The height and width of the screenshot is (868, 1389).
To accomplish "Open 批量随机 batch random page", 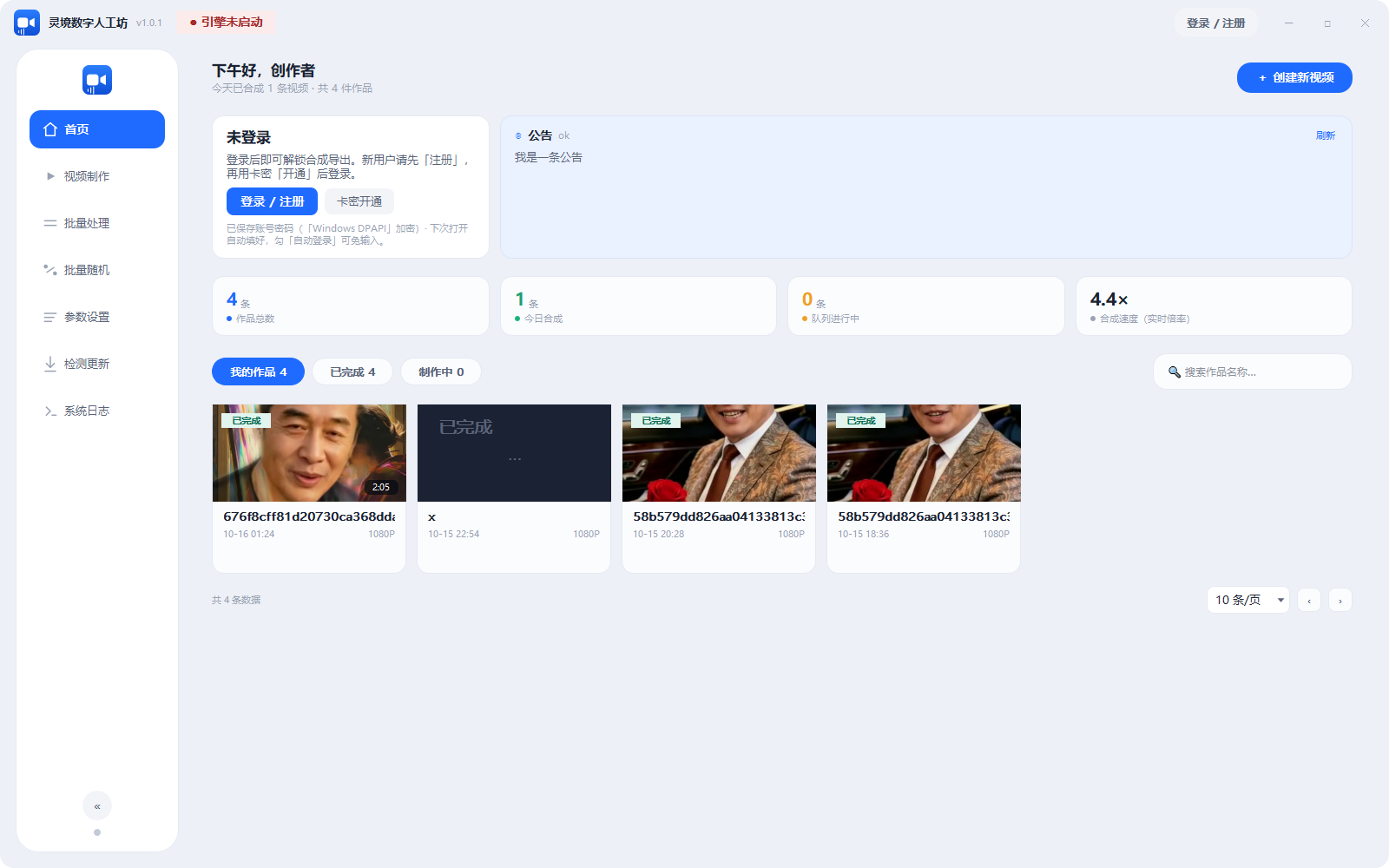I will click(97, 270).
